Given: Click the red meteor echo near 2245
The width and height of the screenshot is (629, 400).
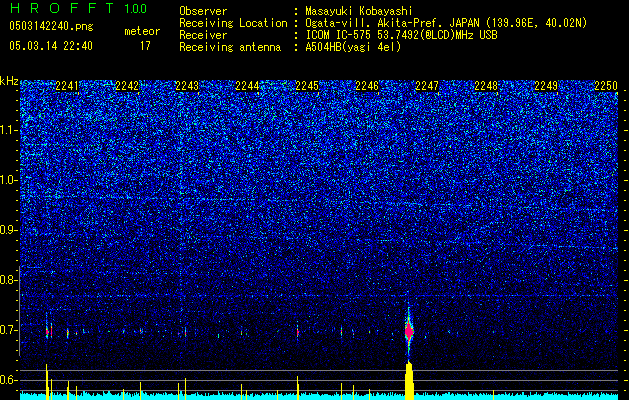Looking at the screenshot, I should coord(298,333).
